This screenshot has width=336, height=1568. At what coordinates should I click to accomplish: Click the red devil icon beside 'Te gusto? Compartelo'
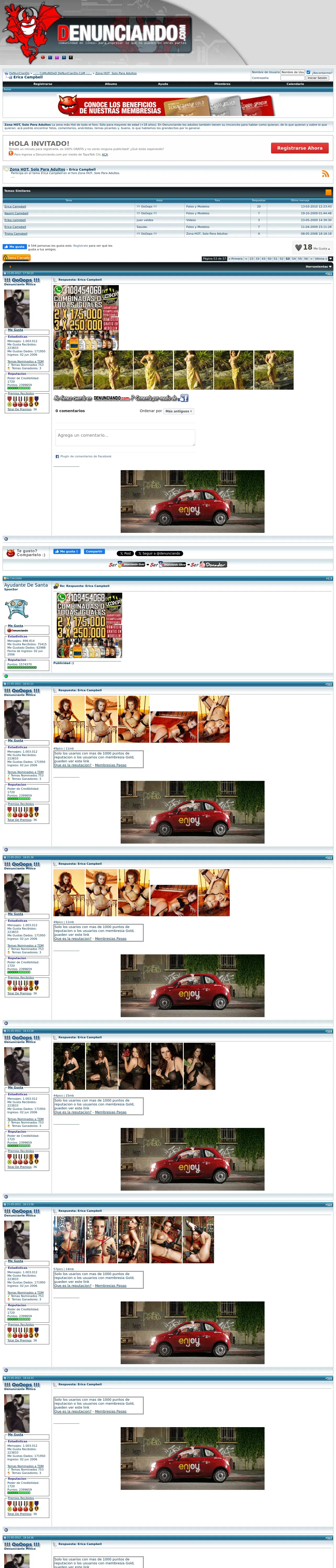pos(10,553)
